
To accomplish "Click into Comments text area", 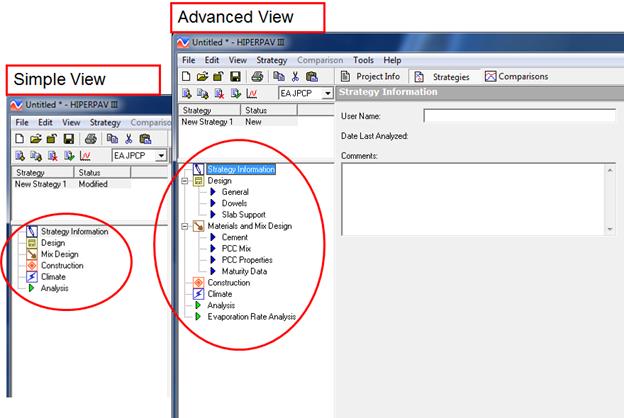I will 474,199.
